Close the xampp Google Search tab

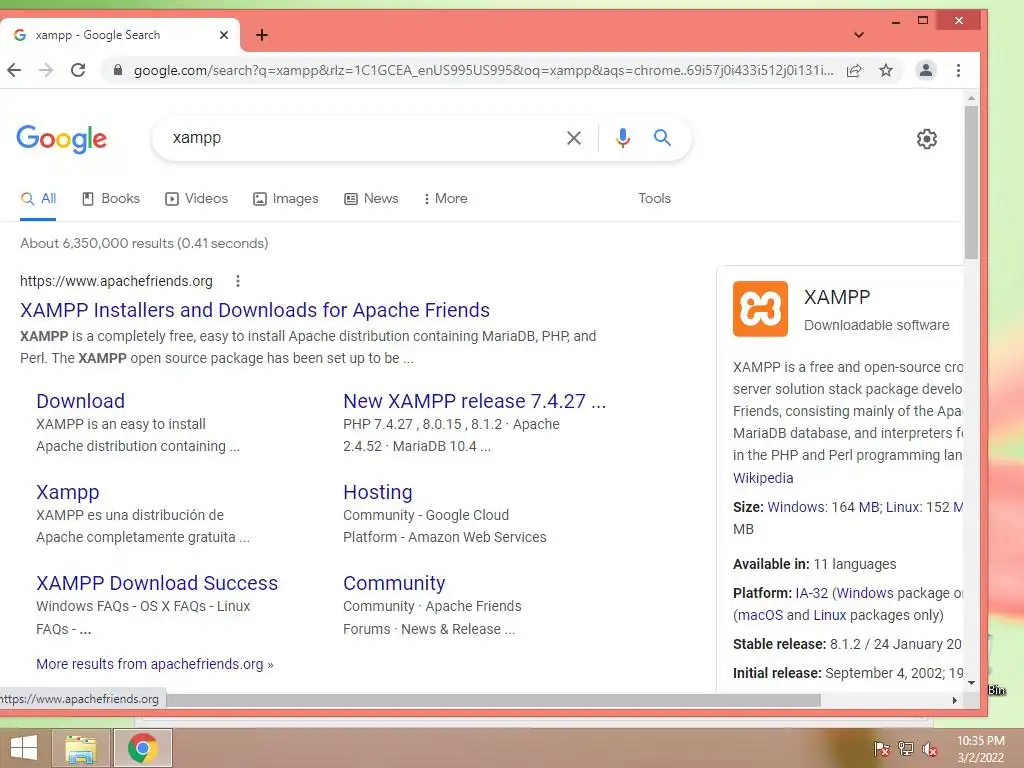click(224, 35)
